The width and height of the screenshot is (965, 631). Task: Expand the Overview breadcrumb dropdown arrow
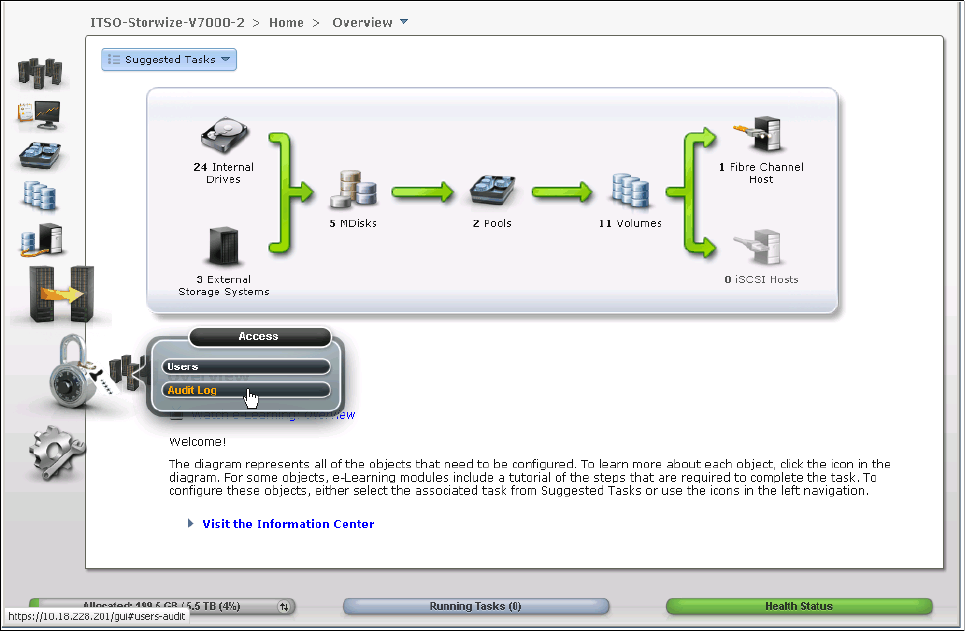click(x=404, y=22)
